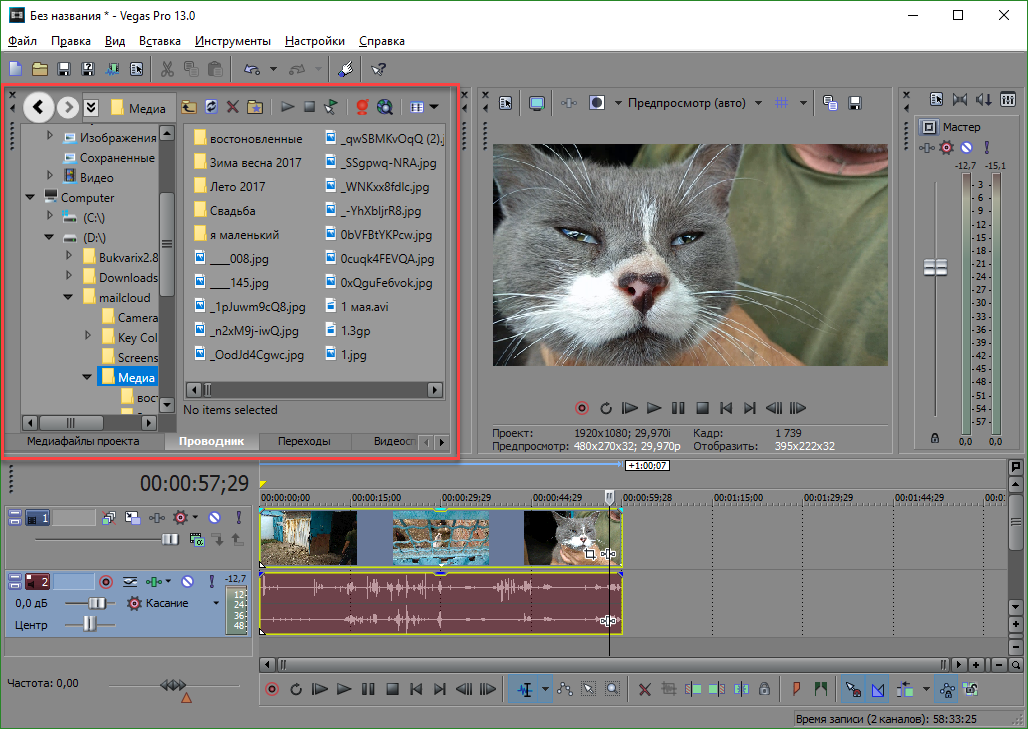Image resolution: width=1028 pixels, height=729 pixels.
Task: Mute video track 1
Action: 214,518
